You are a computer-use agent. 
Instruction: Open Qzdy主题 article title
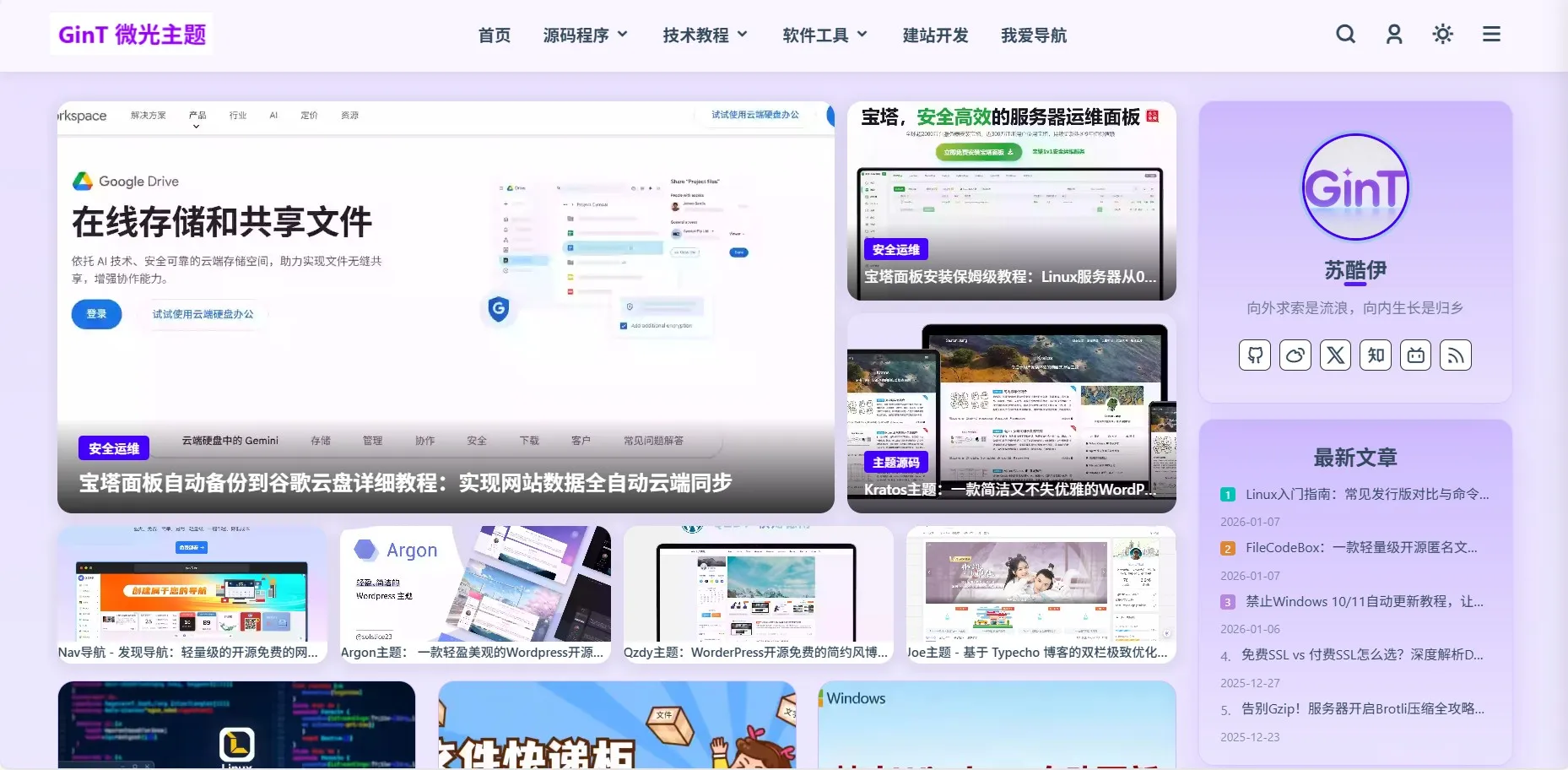(756, 653)
